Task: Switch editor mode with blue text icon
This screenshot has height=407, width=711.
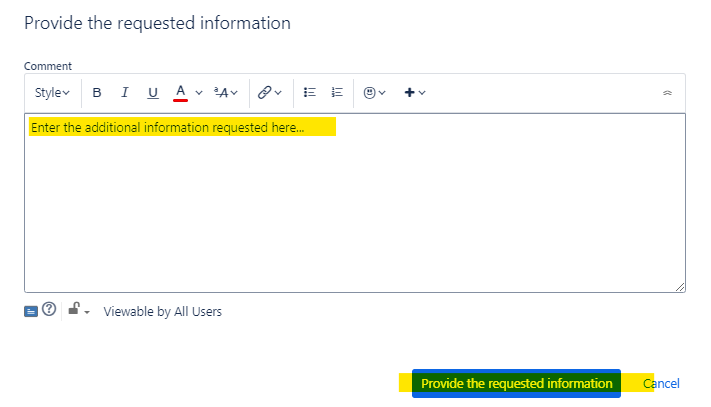Action: click(x=32, y=311)
